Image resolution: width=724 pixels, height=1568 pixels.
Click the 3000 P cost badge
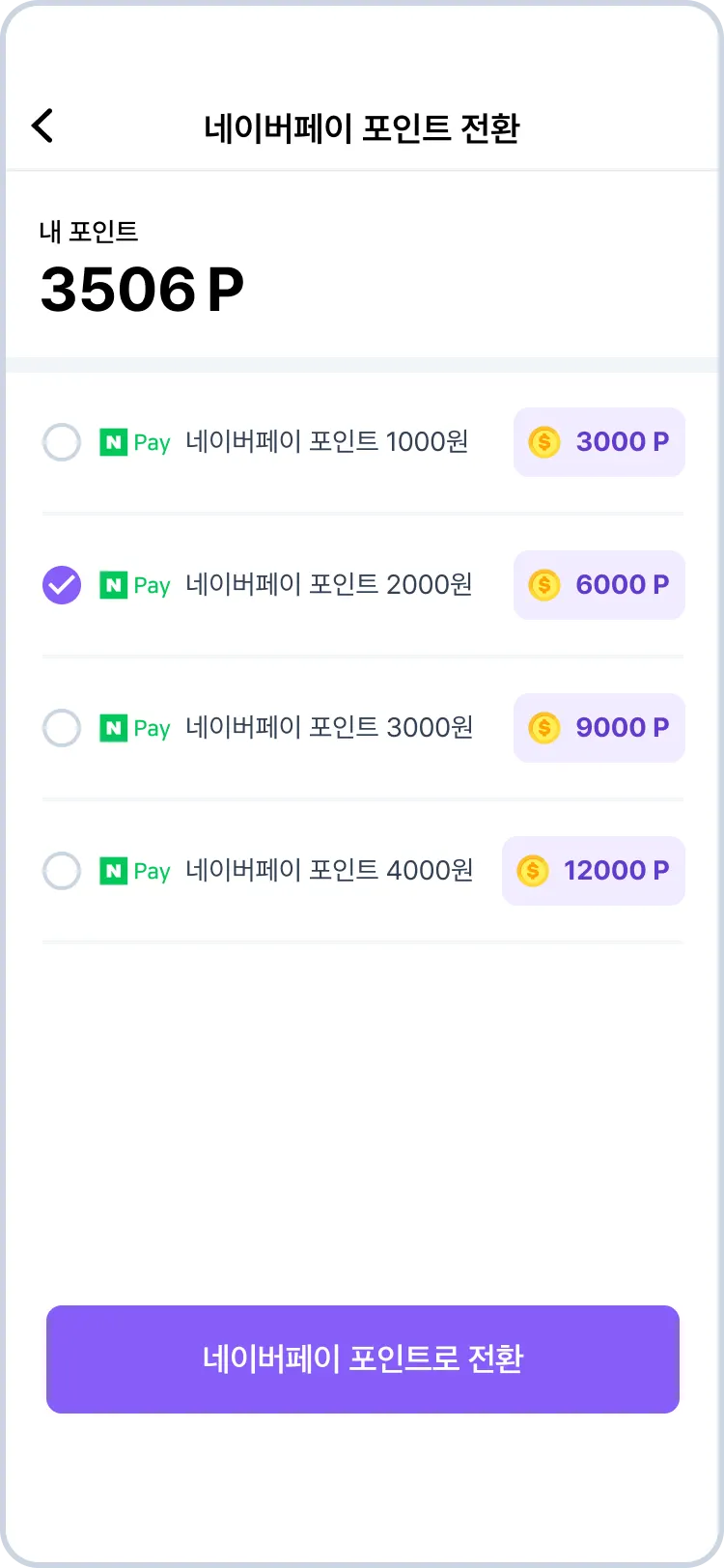(x=599, y=442)
